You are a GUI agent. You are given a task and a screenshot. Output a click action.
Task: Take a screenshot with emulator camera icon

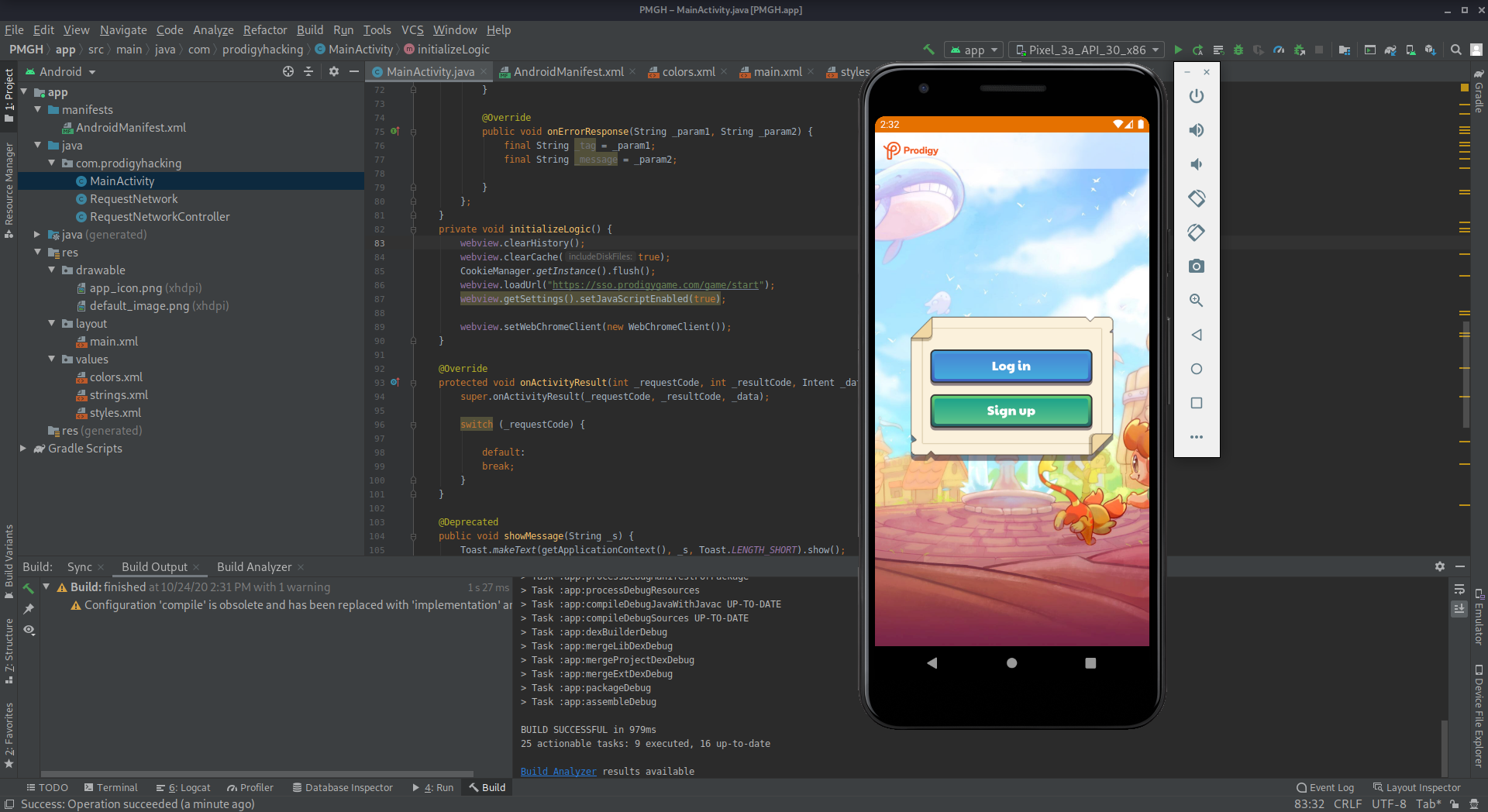tap(1196, 266)
